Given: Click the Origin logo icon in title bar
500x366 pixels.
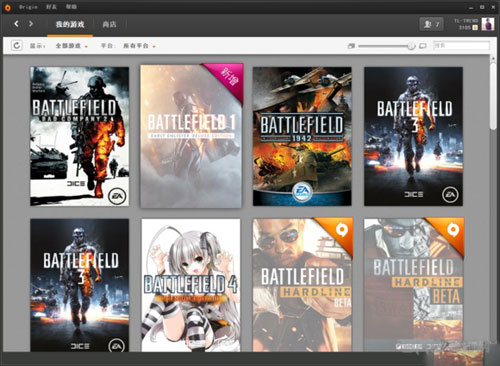Looking at the screenshot, I should [x=7, y=7].
